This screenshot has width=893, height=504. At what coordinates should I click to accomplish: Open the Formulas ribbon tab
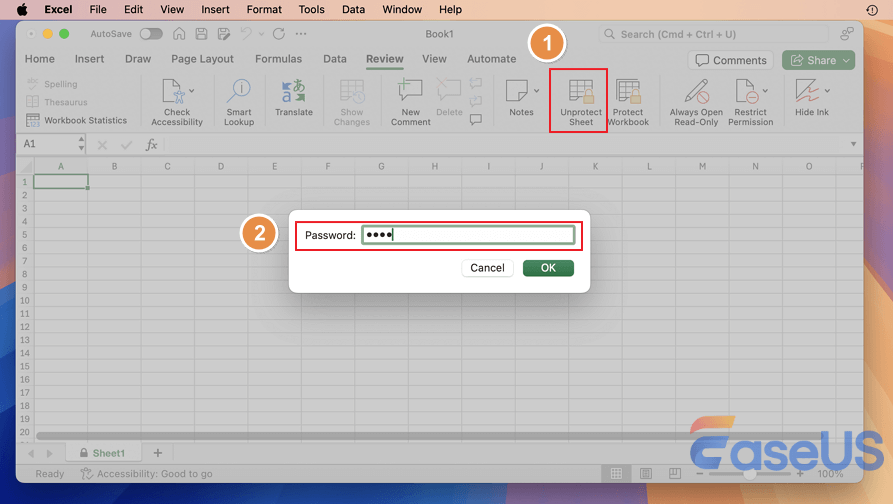pos(278,59)
